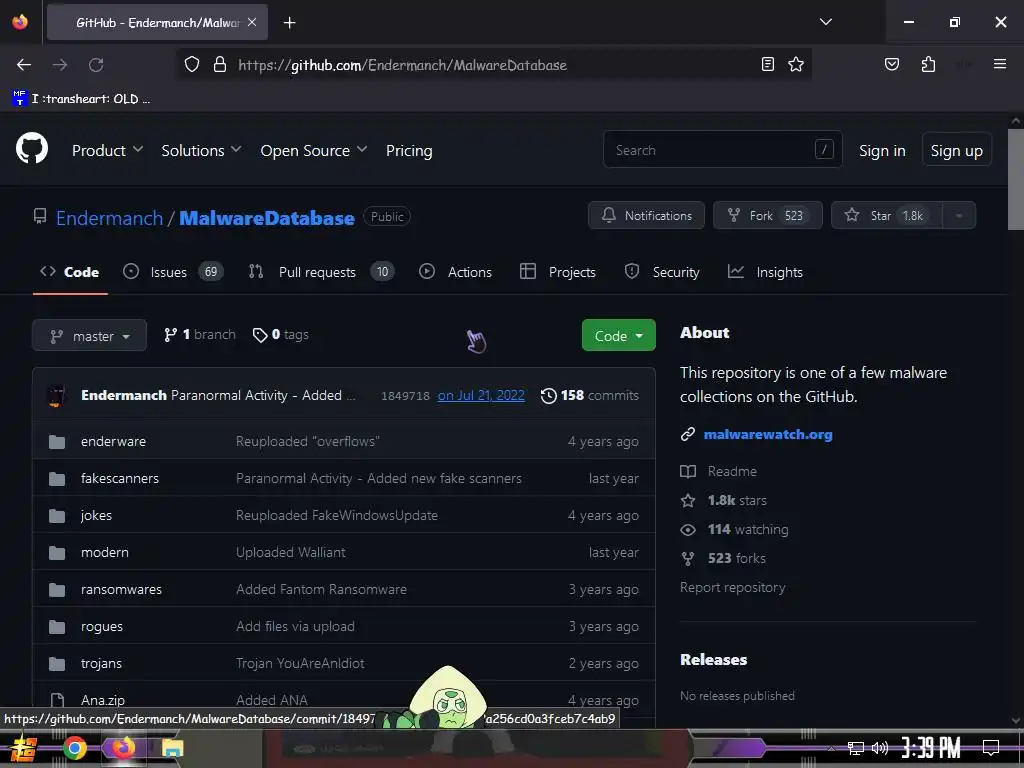Open the MalwareDatabase repository link
Screen dimensions: 1024x768
266,218
